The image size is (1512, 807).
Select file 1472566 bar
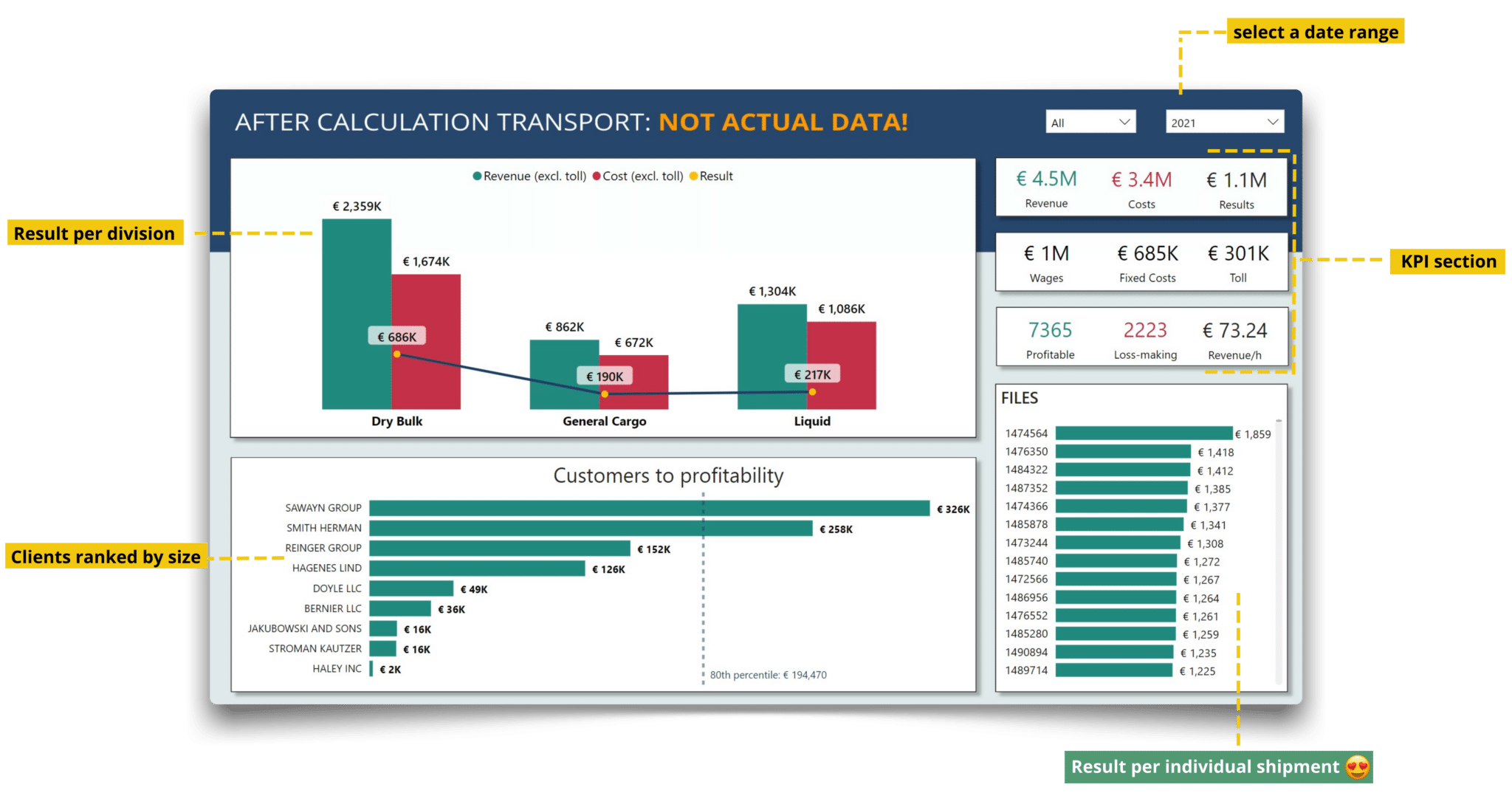(1116, 579)
